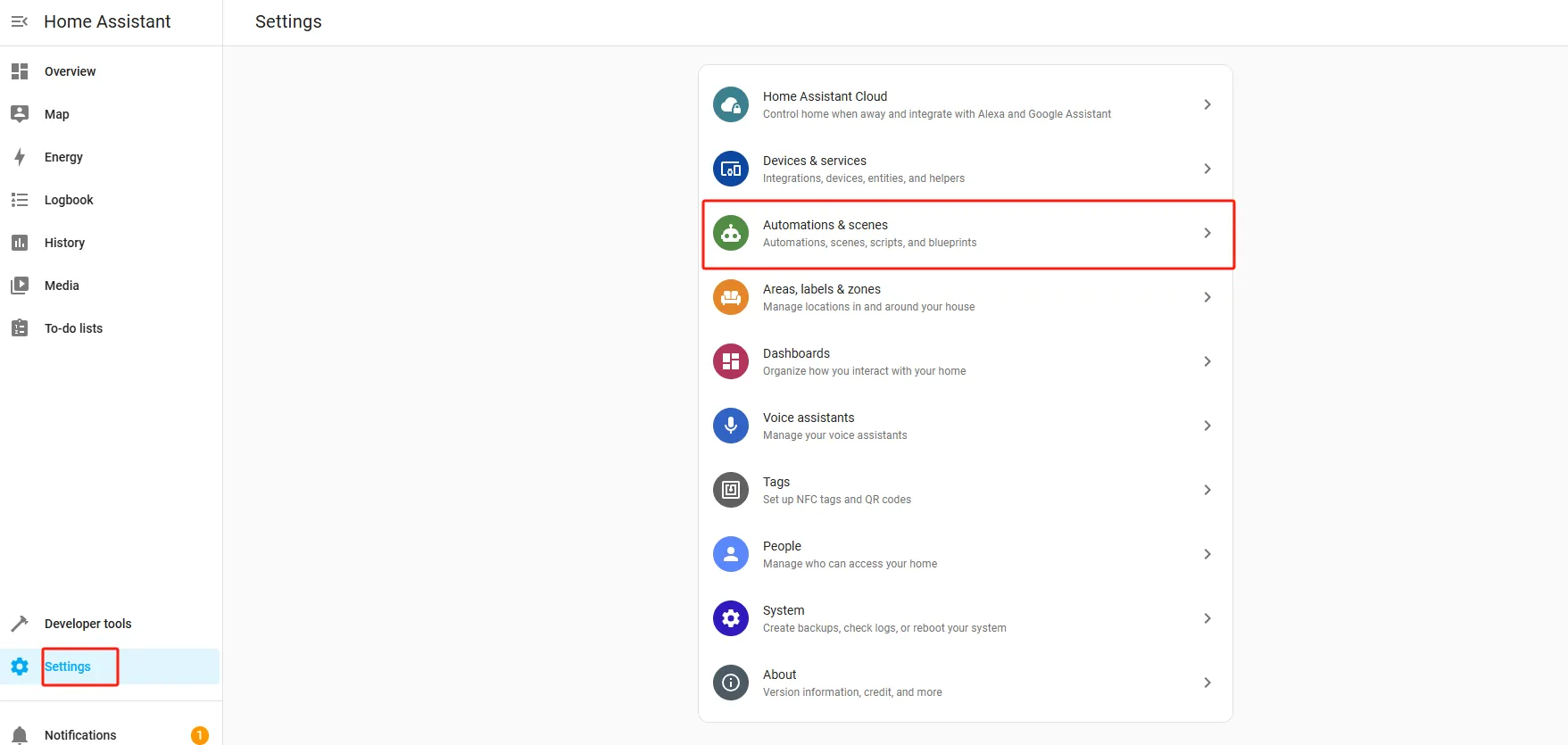Click the chevron beside System
1568x745 pixels.
point(1207,618)
